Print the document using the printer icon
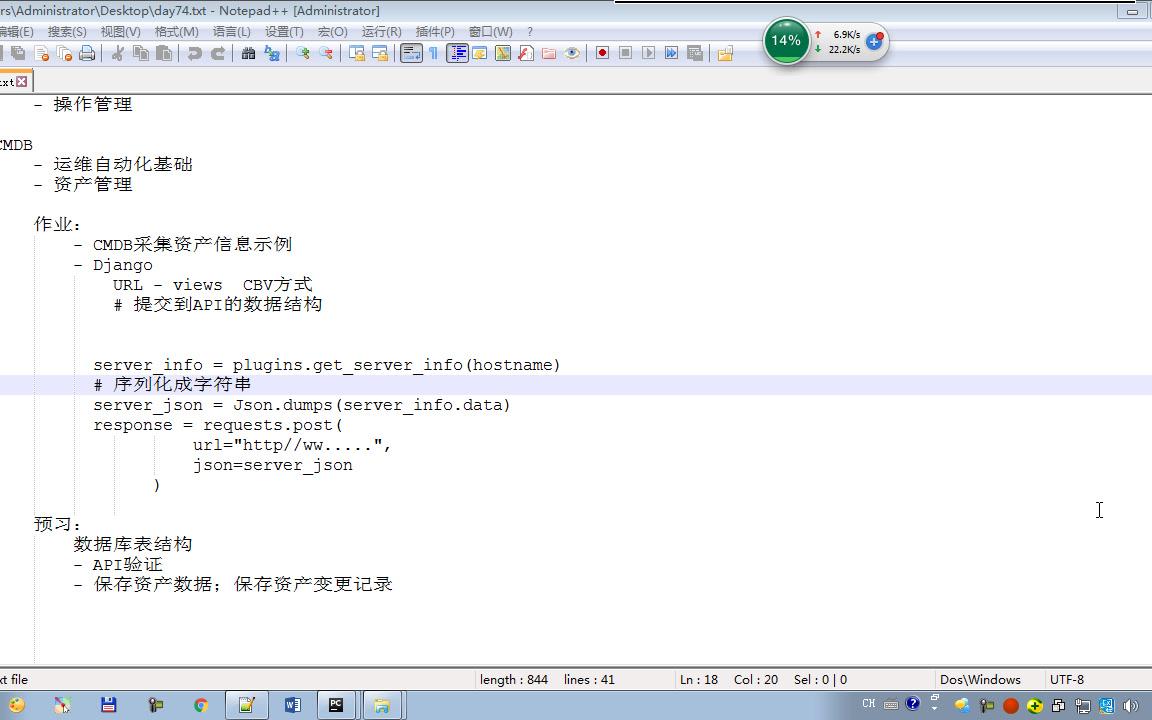 tap(86, 53)
